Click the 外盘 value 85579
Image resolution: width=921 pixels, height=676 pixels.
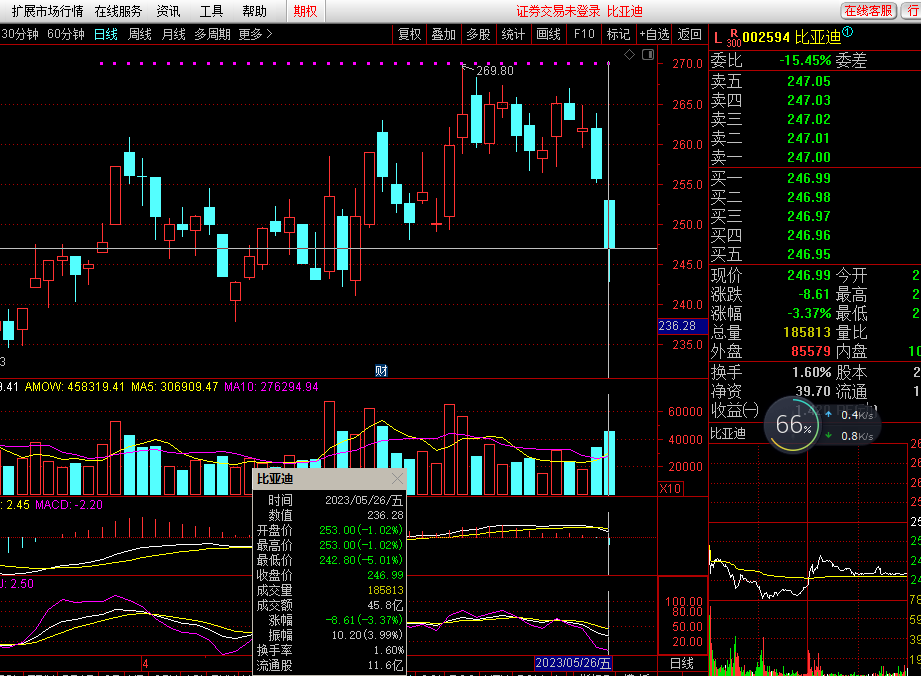coord(811,351)
